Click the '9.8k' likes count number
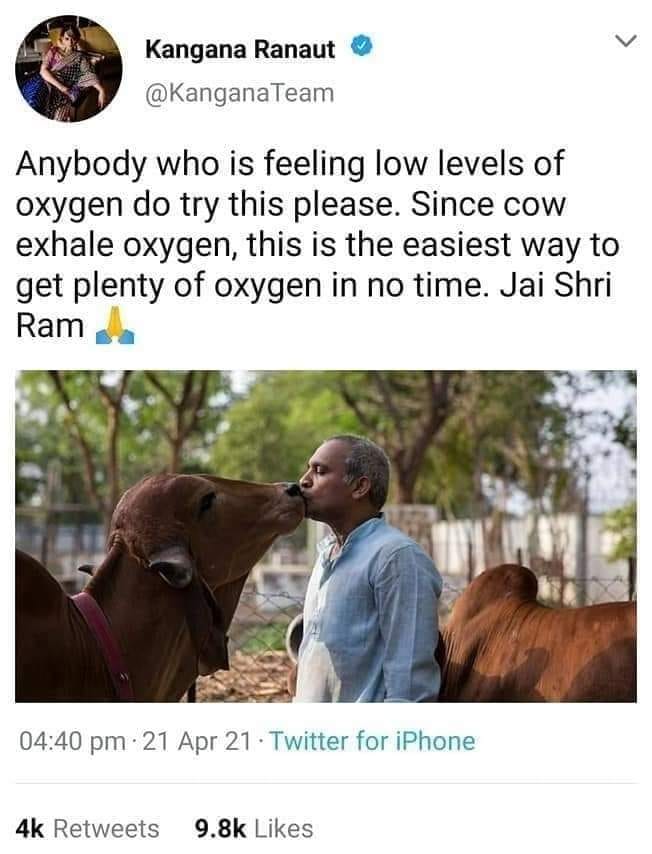The width and height of the screenshot is (652, 854). pyautogui.click(x=220, y=828)
